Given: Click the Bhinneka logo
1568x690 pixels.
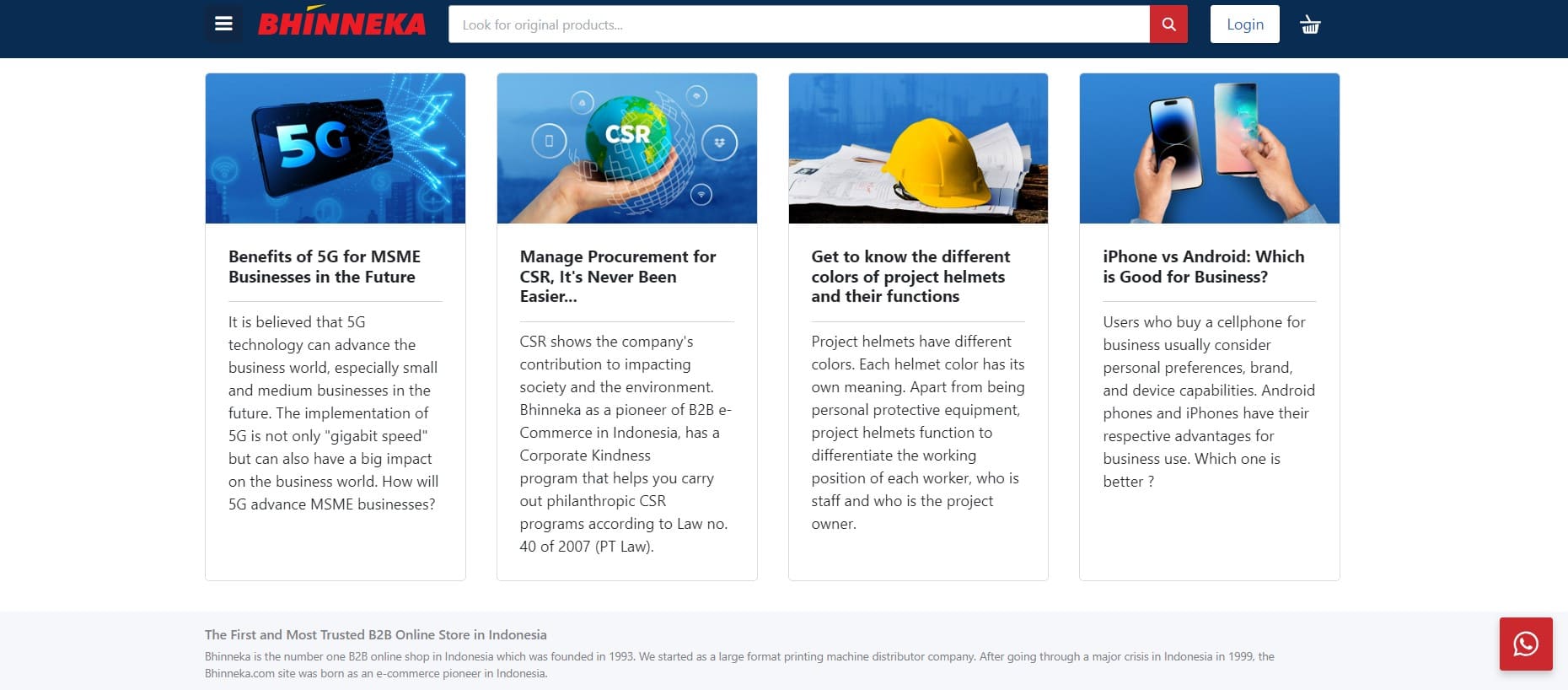Looking at the screenshot, I should pos(341,24).
